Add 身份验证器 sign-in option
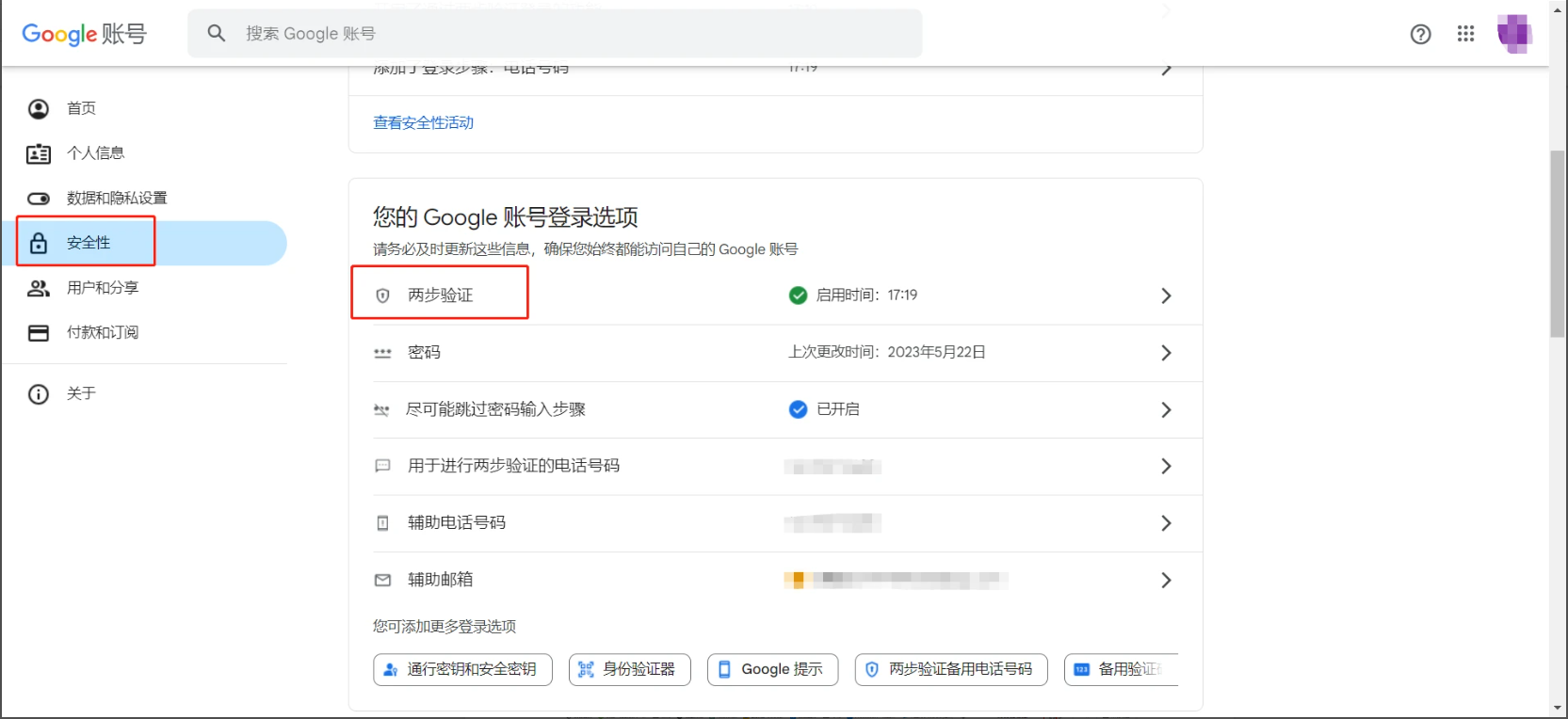Viewport: 1568px width, 719px height. [x=630, y=669]
